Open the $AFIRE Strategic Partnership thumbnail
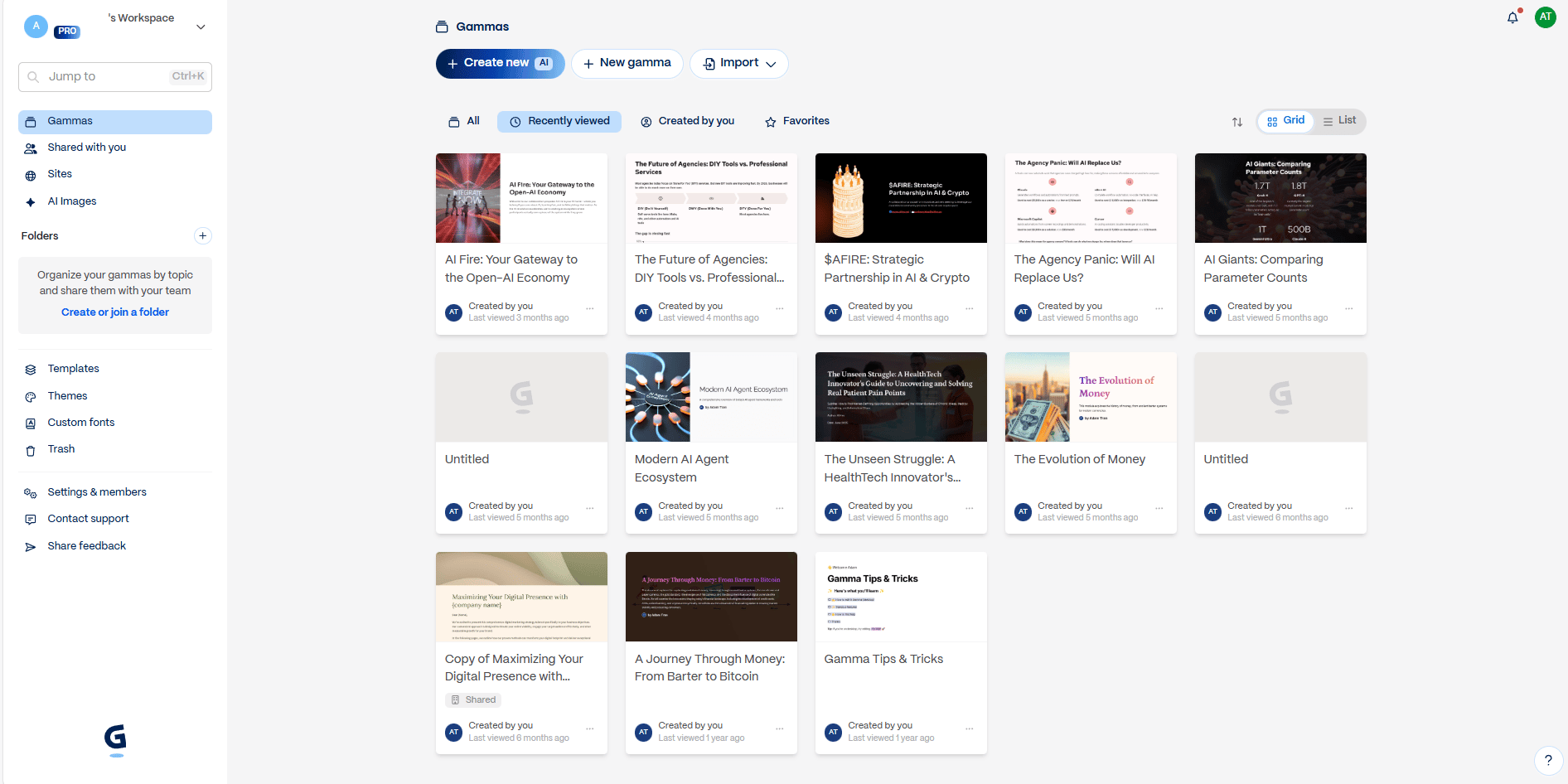 pyautogui.click(x=901, y=198)
